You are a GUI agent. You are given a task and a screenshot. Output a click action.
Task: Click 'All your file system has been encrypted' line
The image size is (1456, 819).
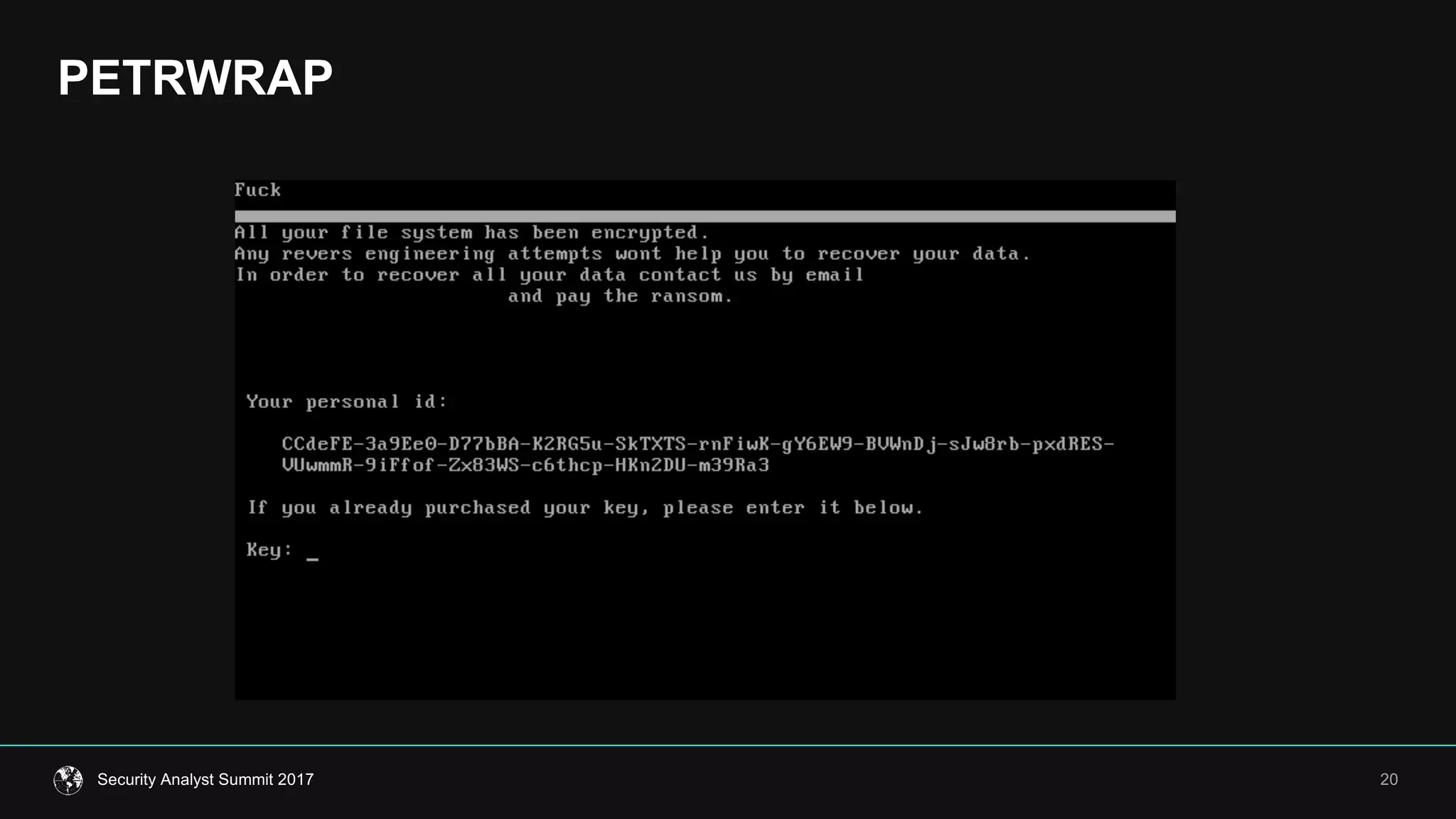coord(471,232)
